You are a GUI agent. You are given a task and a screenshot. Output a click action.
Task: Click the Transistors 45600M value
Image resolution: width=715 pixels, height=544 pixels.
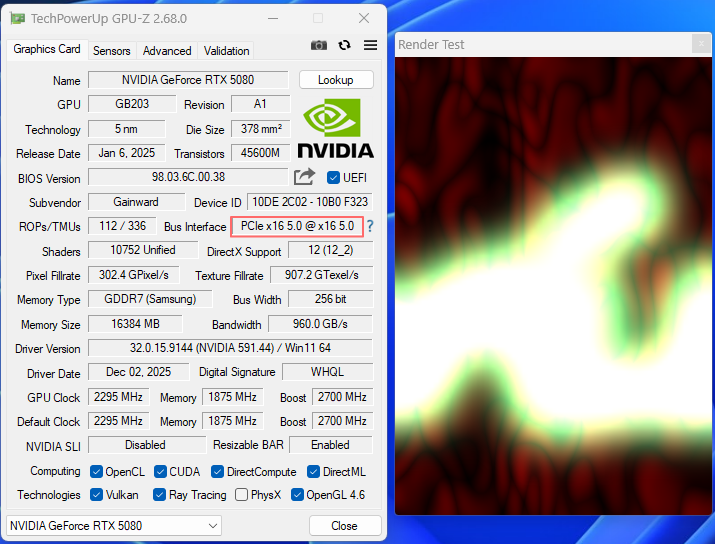[x=260, y=153]
